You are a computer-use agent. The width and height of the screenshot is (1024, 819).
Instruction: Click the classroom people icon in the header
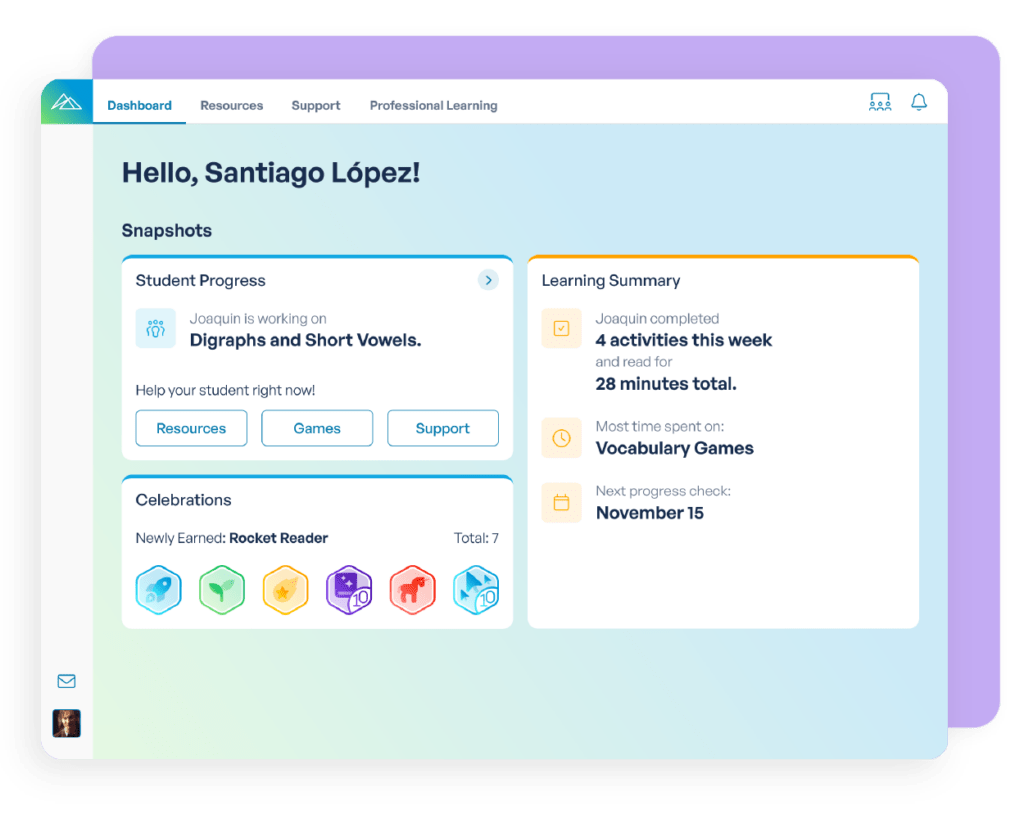(x=880, y=101)
